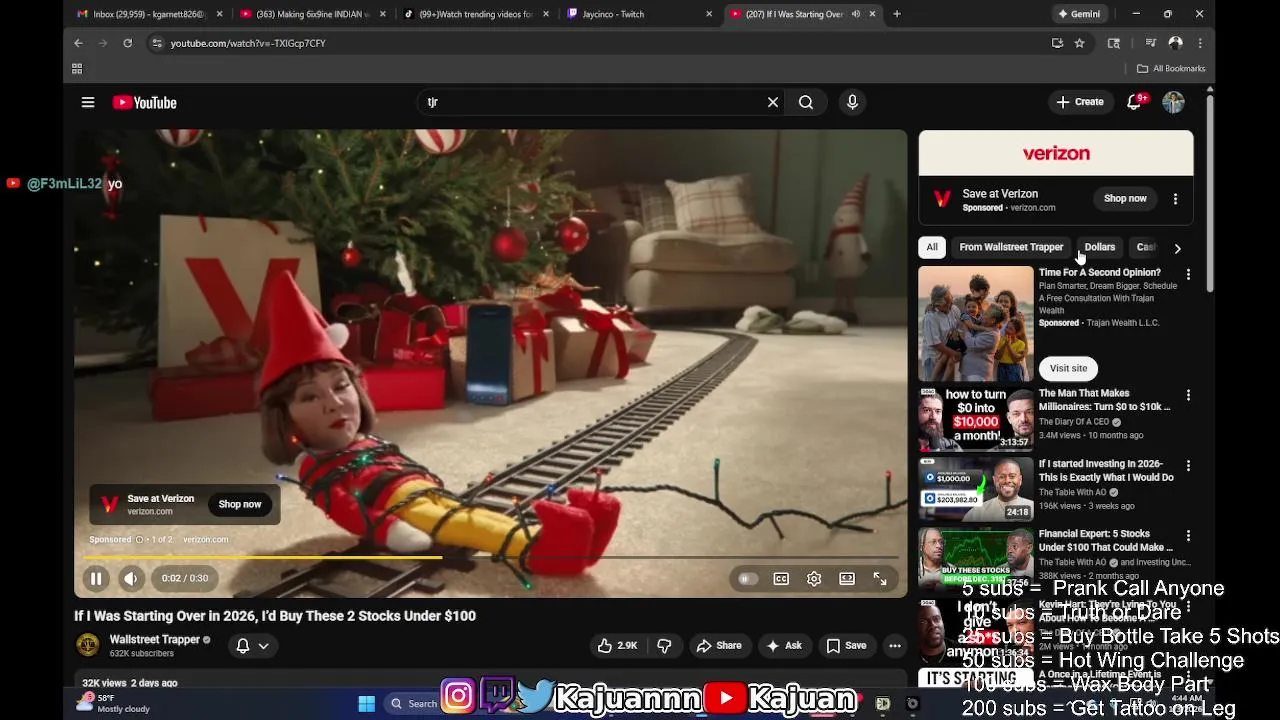Open video player settings gear
The width and height of the screenshot is (1280, 720).
click(x=814, y=578)
